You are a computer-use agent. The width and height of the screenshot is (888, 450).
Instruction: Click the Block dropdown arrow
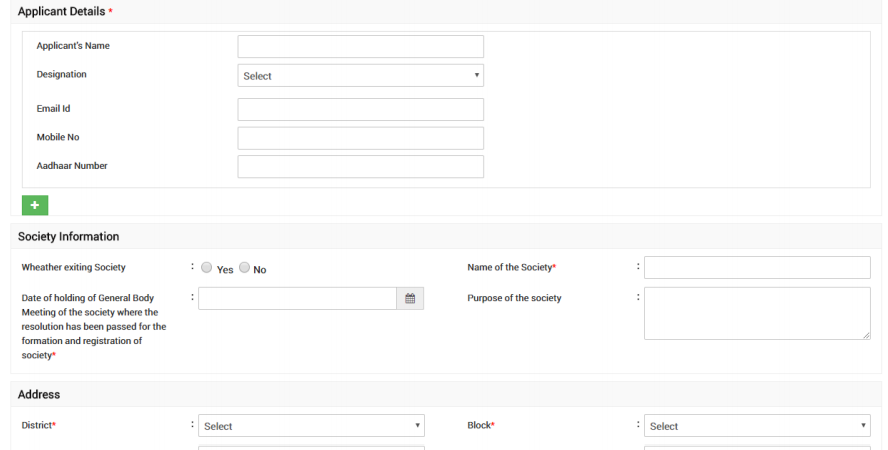pyautogui.click(x=864, y=426)
